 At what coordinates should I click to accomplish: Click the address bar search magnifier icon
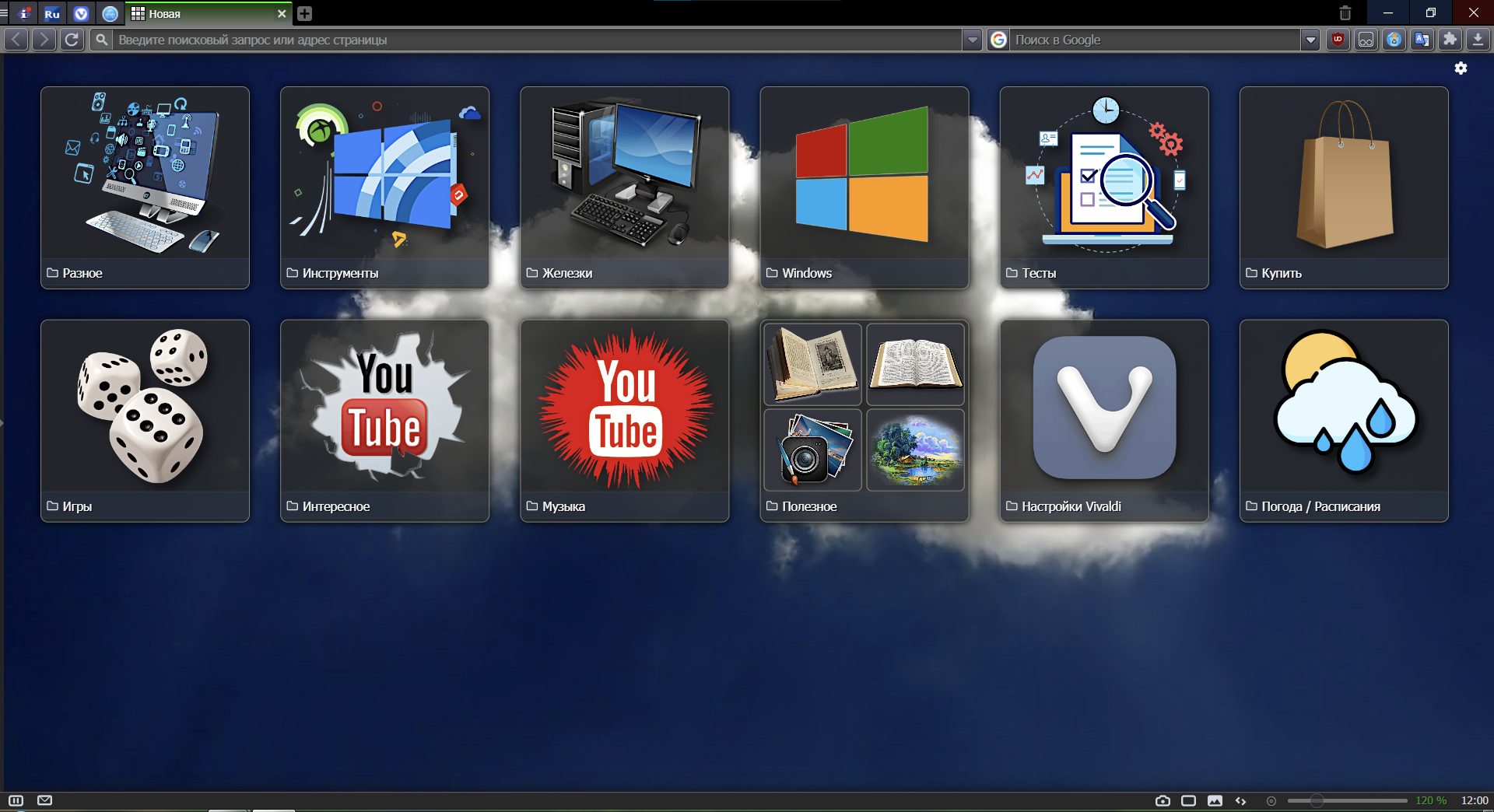tap(101, 40)
